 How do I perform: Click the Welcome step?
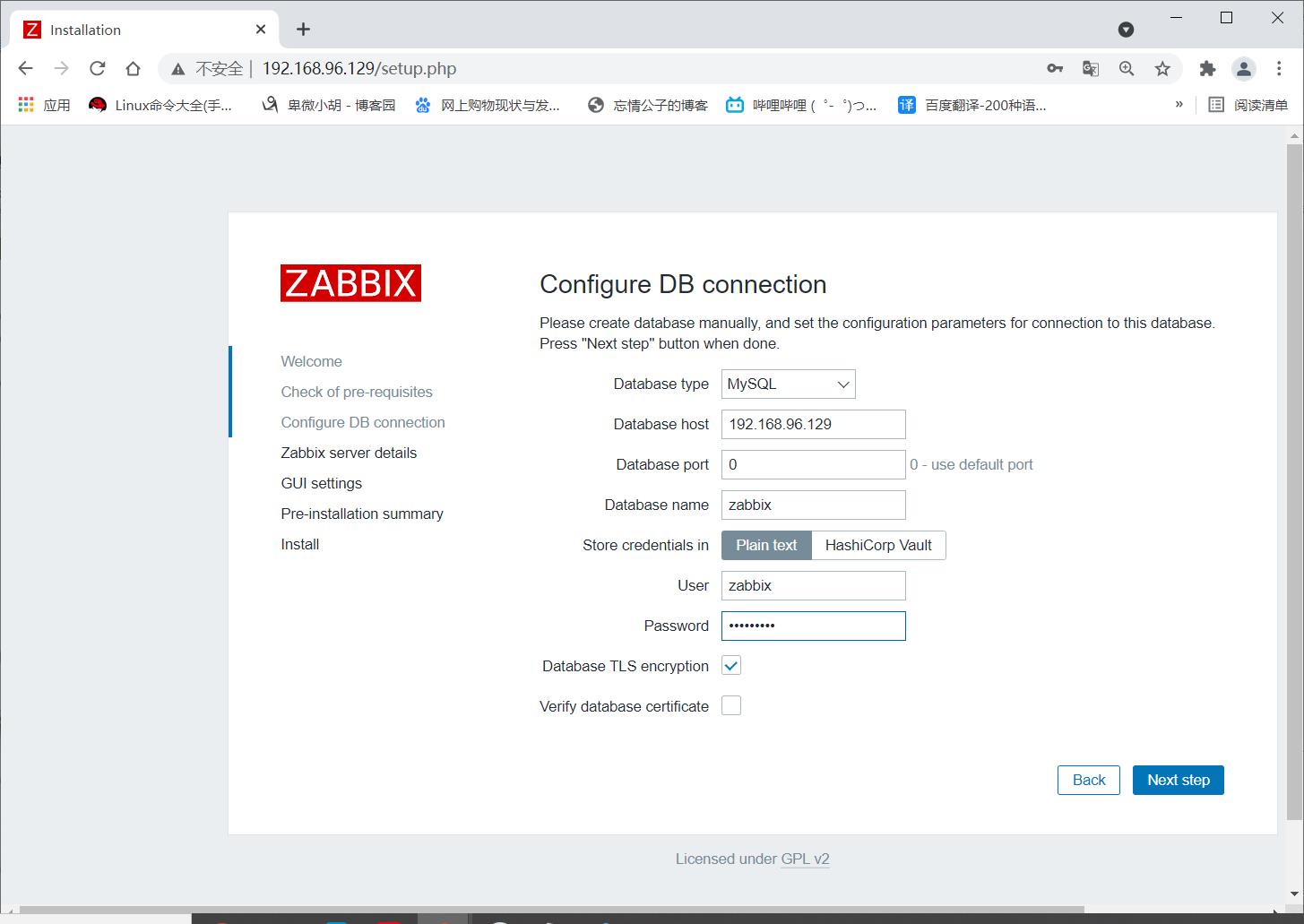coord(311,361)
